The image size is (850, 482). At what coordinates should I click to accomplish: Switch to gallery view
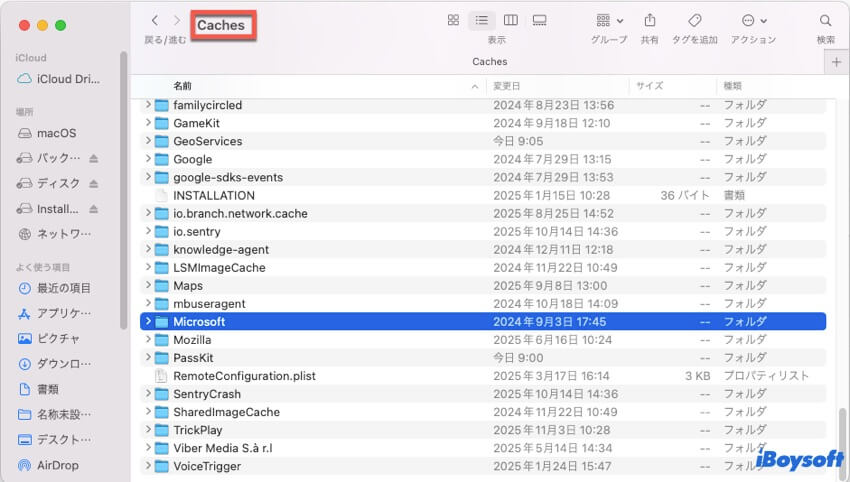pyautogui.click(x=540, y=20)
